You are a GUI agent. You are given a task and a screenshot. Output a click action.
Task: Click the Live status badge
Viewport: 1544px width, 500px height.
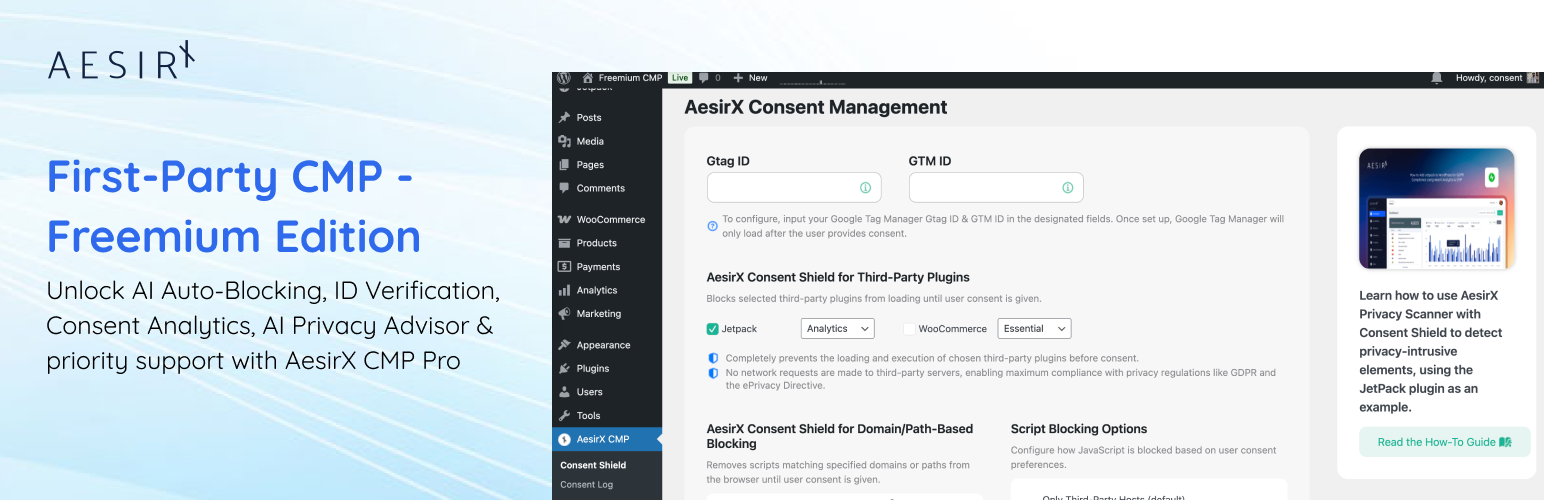coord(680,78)
